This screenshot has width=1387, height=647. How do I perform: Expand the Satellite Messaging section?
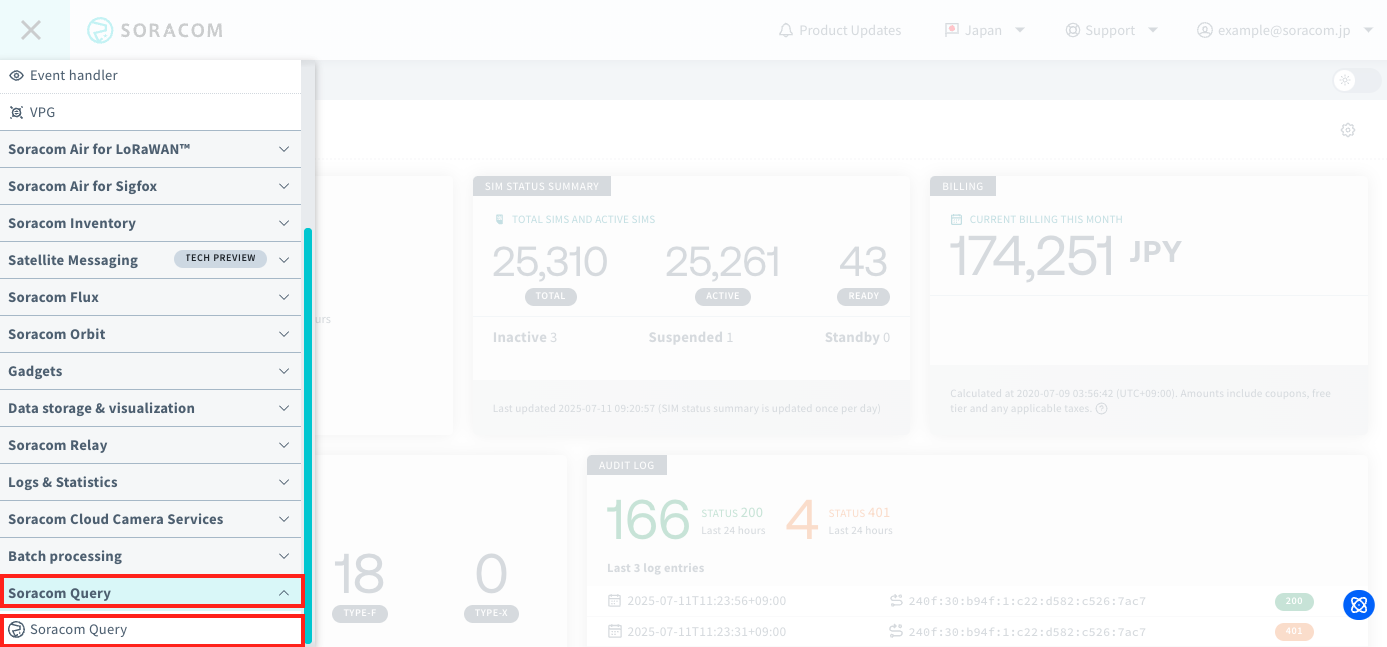coord(150,260)
